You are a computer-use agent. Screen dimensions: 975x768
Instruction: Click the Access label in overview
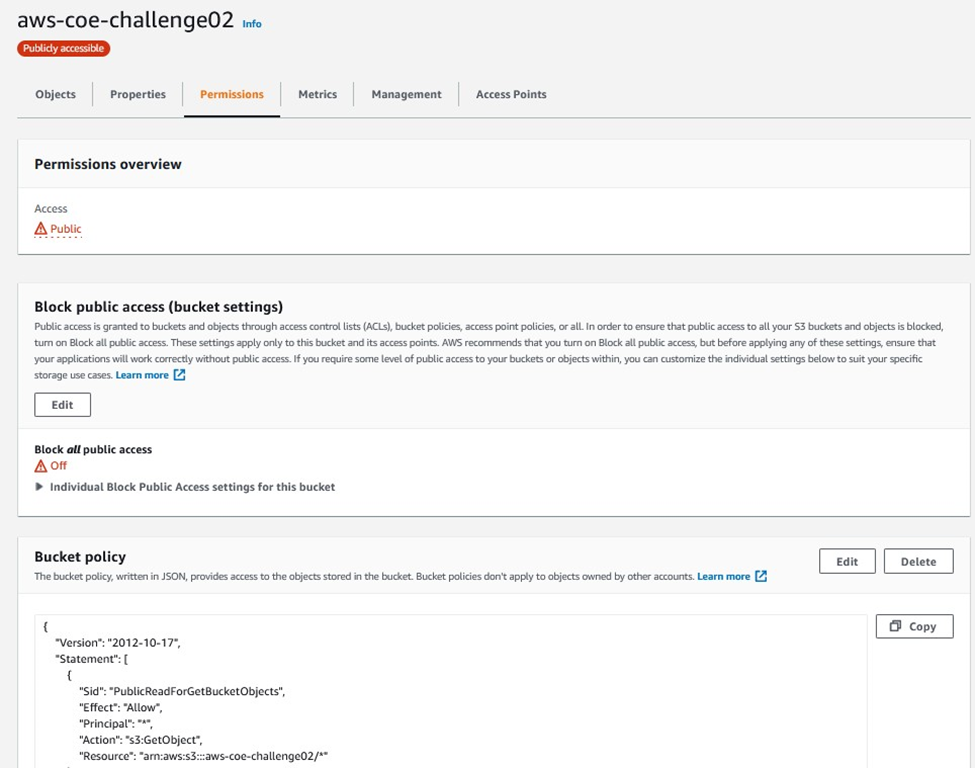click(x=51, y=209)
